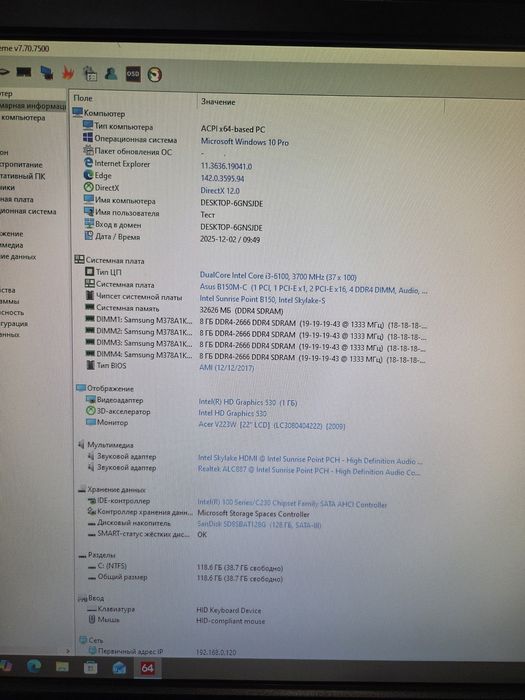The image size is (525, 700).
Task: Open the sidebar item ending 'тативный ПК'
Action: click(23, 176)
